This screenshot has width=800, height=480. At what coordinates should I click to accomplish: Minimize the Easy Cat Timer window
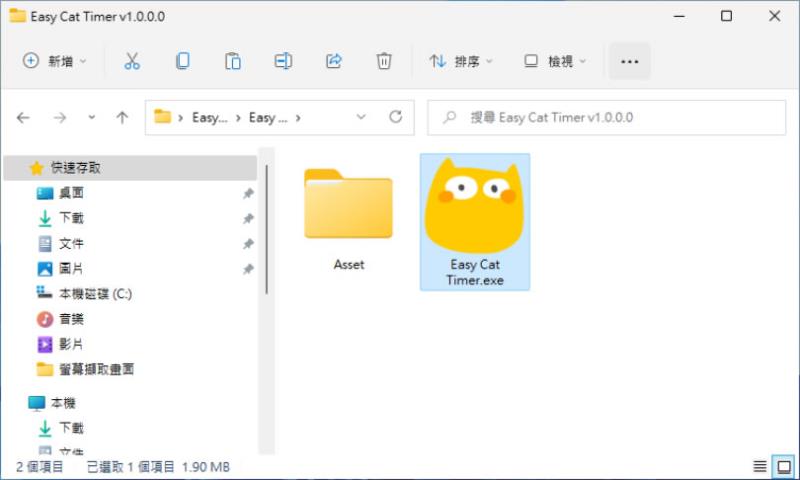(679, 16)
